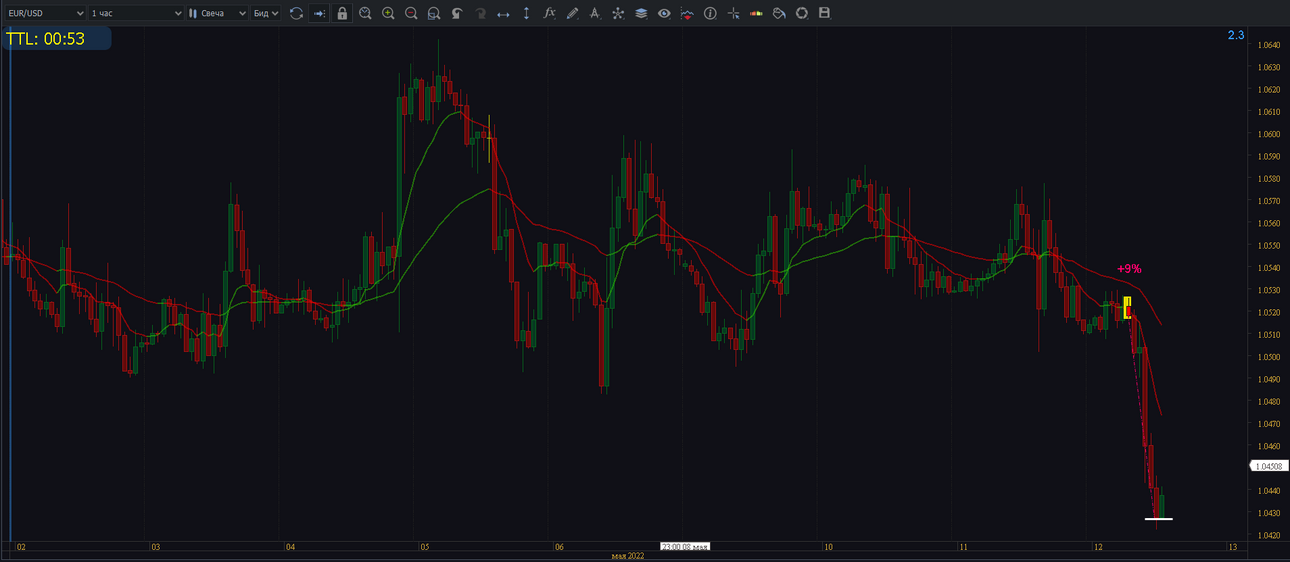Toggle the auto-shift chart arrow button
The image size is (1290, 562).
319,13
